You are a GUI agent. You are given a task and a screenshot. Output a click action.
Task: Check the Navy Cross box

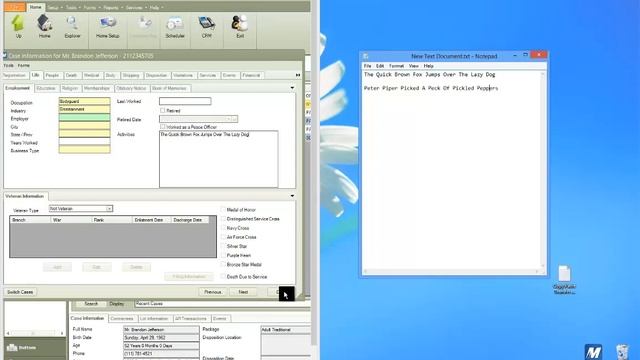[x=223, y=228]
